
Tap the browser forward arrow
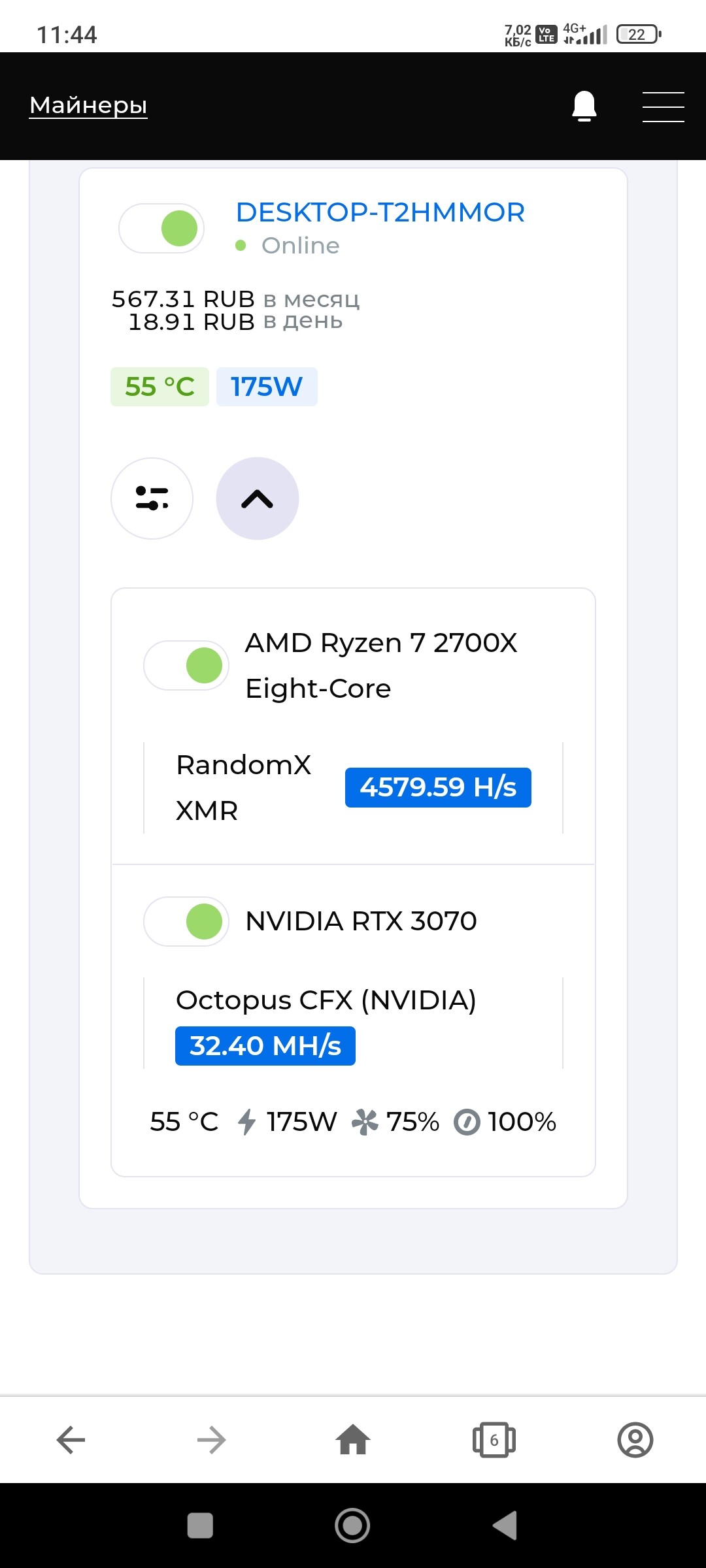pyautogui.click(x=212, y=1439)
